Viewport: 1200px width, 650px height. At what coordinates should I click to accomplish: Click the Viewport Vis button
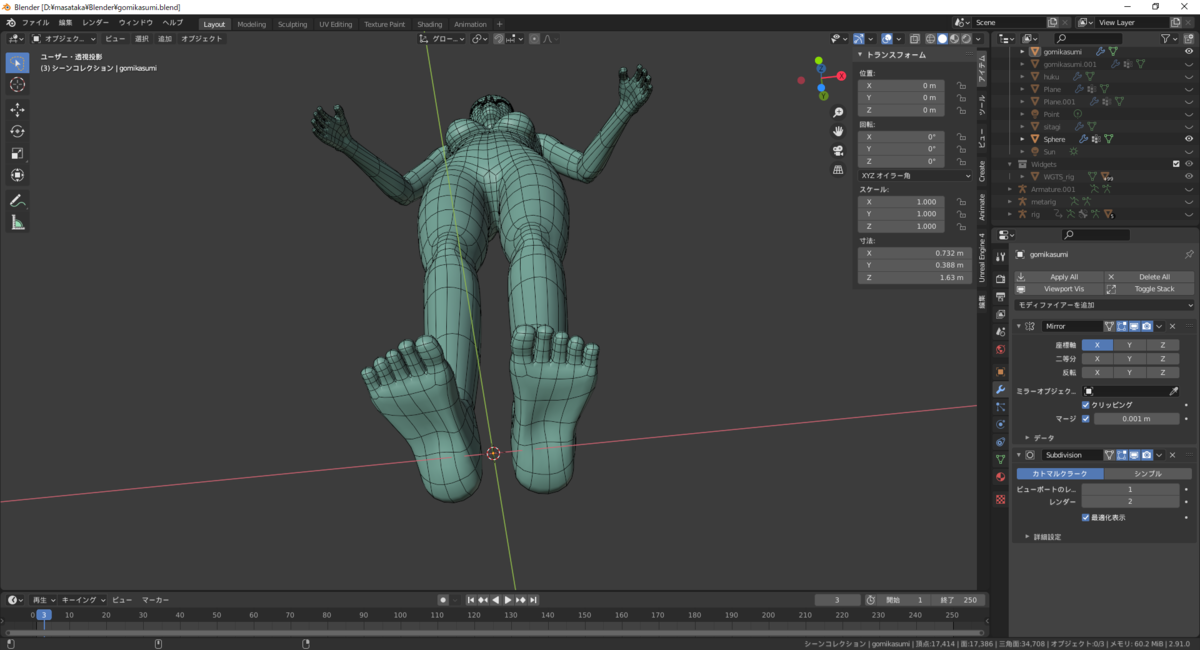tap(1059, 289)
